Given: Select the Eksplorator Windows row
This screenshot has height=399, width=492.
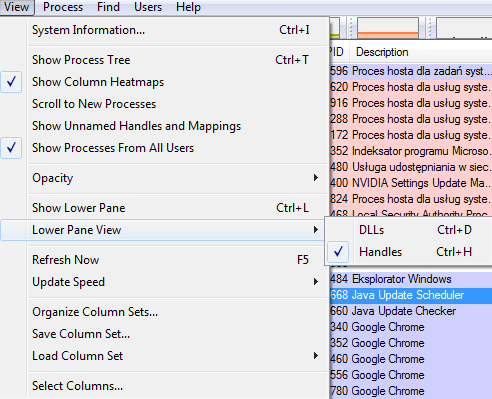Looking at the screenshot, I should pyautogui.click(x=411, y=279).
